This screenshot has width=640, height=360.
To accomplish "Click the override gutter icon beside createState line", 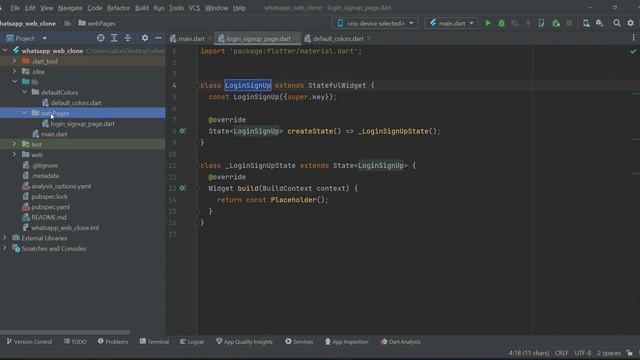I will click(x=182, y=131).
